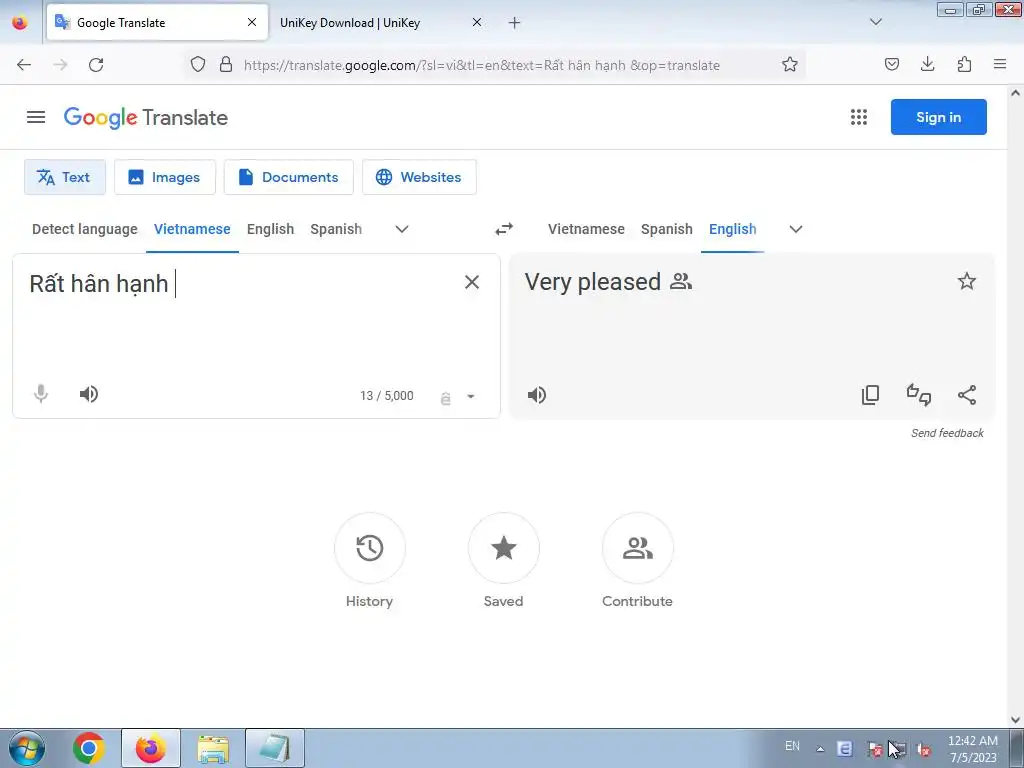Screen dimensions: 1024x768
Task: Open Firefox extensions menu
Action: (964, 64)
